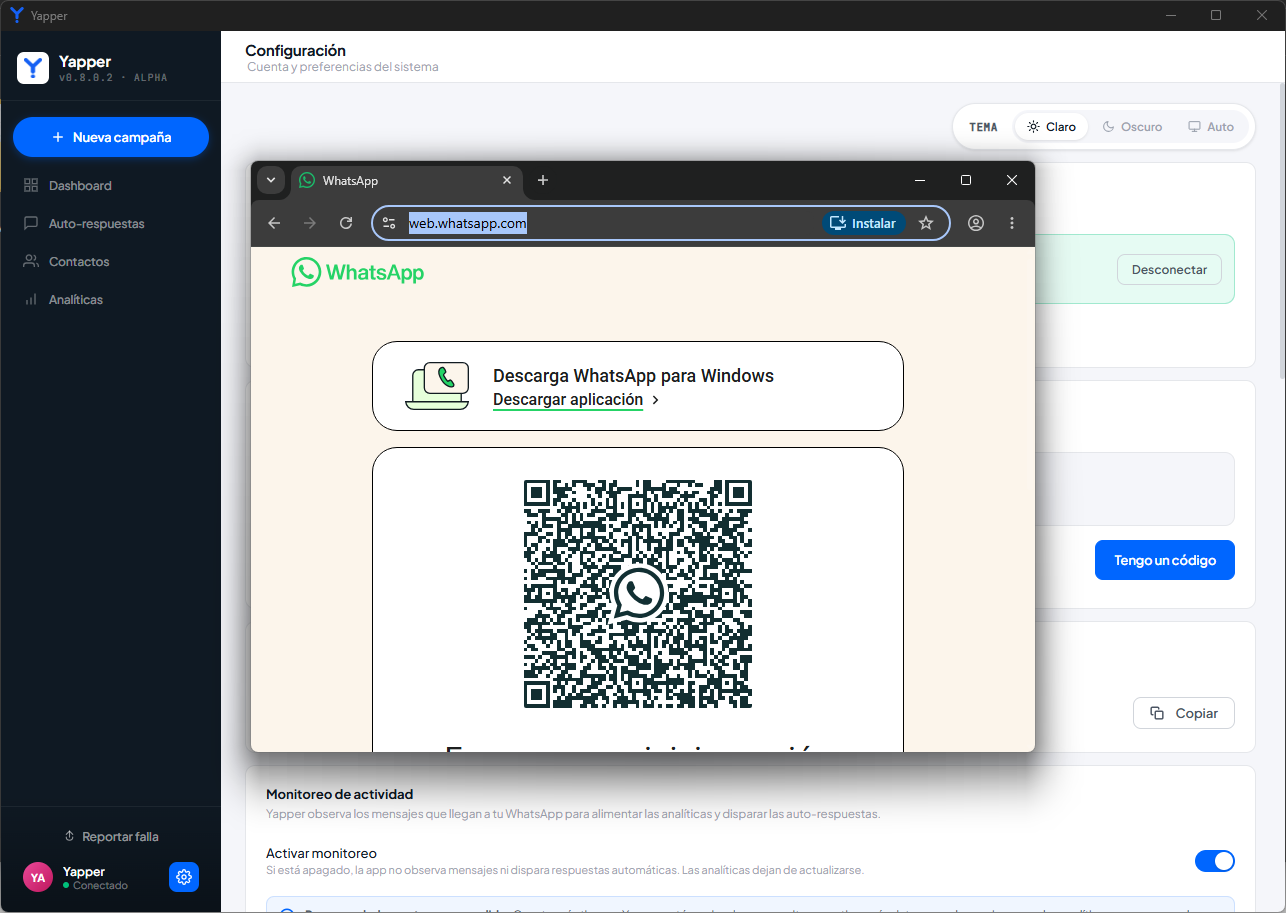The image size is (1286, 913).
Task: Click Descargar aplicación link
Action: [568, 399]
